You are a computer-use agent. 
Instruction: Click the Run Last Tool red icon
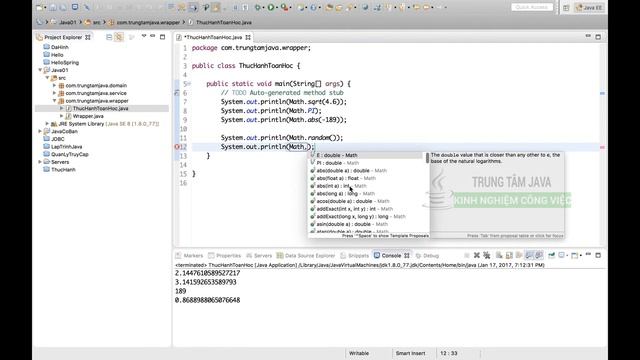[284, 7]
